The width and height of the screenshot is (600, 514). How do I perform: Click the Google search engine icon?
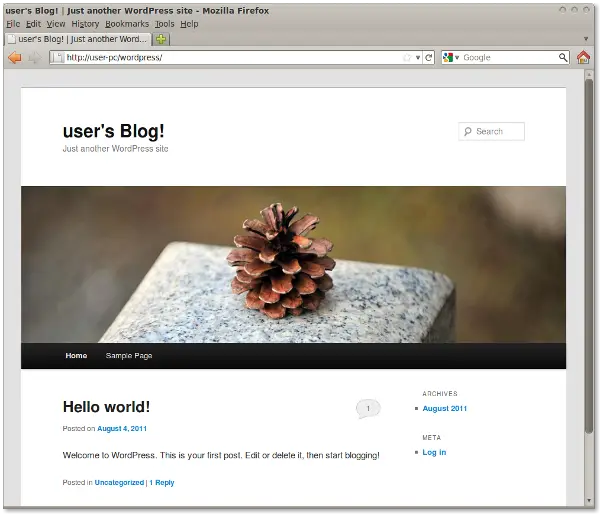click(447, 57)
